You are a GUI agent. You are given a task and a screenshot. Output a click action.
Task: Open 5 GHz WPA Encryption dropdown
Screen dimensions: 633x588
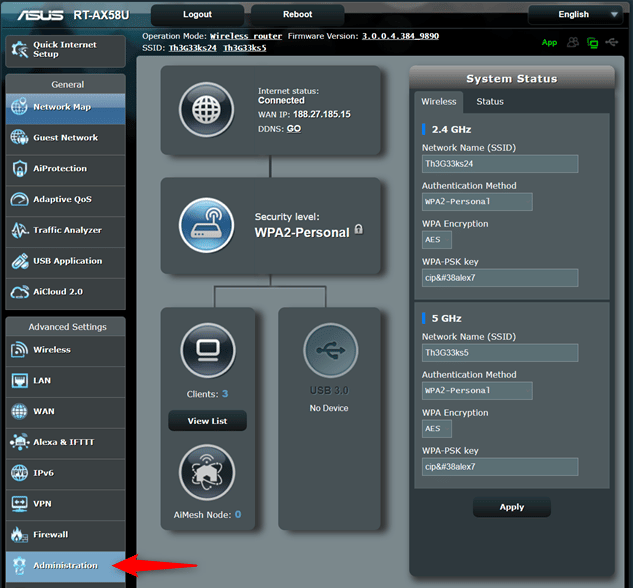[437, 429]
